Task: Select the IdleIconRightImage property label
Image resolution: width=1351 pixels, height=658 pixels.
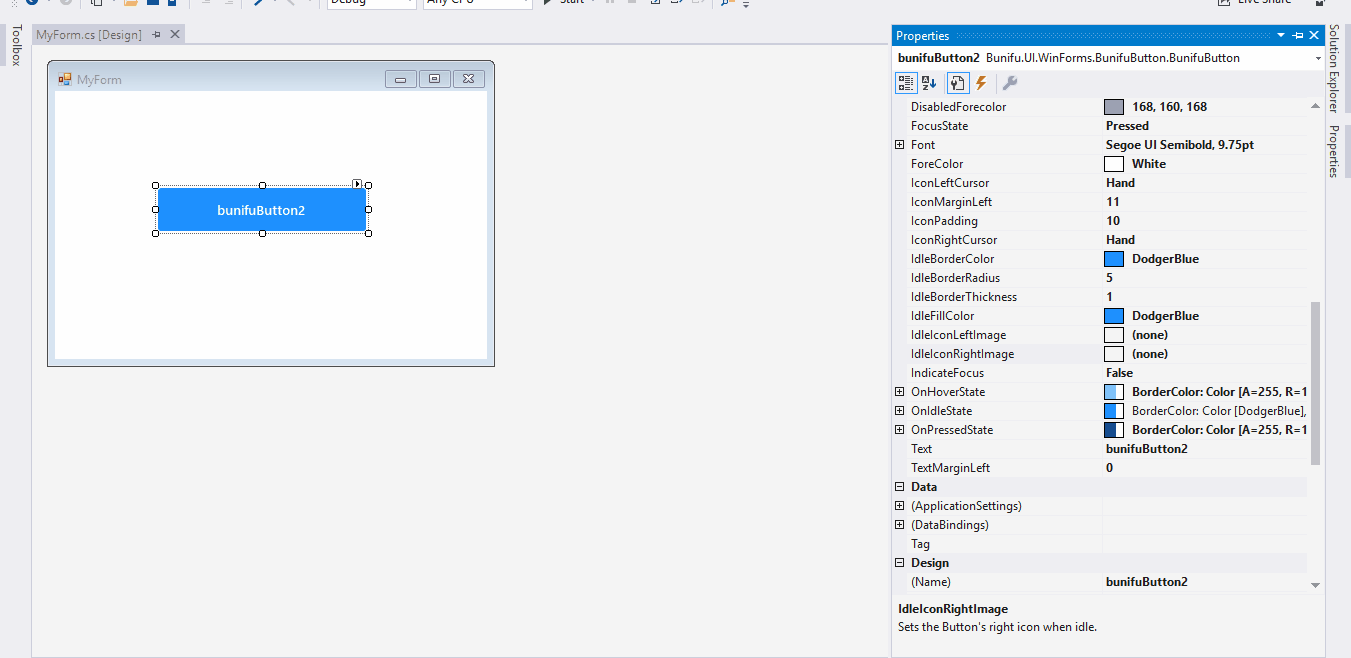Action: tap(962, 354)
